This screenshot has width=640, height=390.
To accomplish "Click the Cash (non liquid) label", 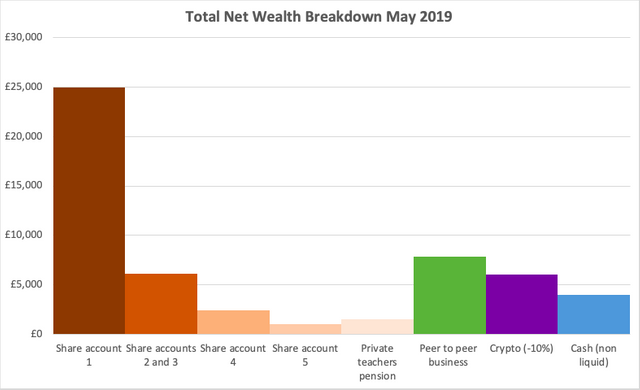I will click(593, 355).
